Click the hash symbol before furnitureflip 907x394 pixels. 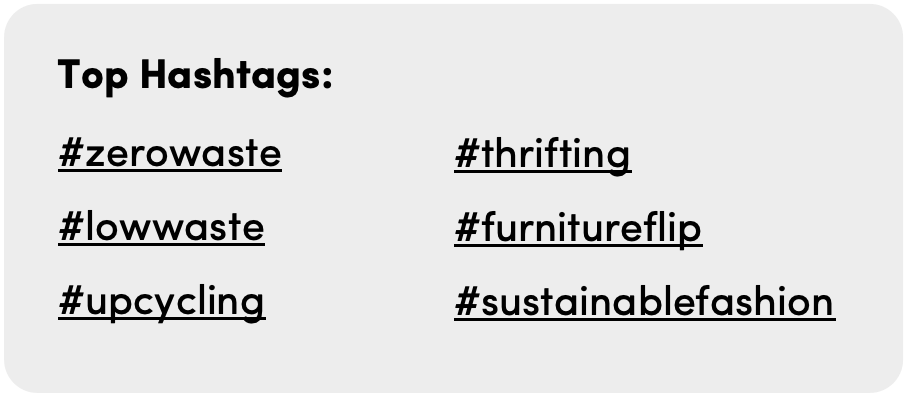point(466,227)
